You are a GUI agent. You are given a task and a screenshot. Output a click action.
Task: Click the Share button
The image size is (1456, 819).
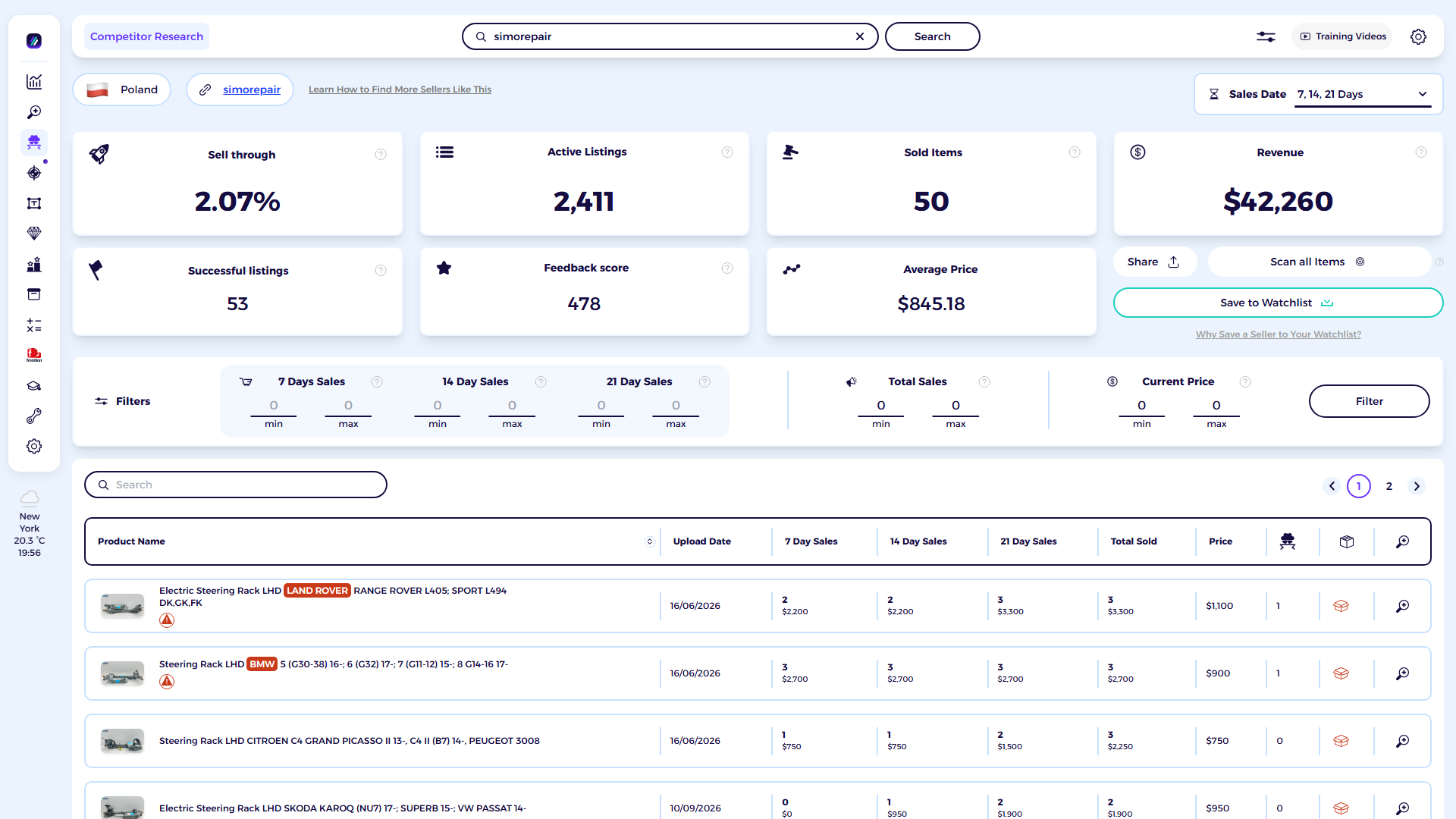coord(1154,262)
